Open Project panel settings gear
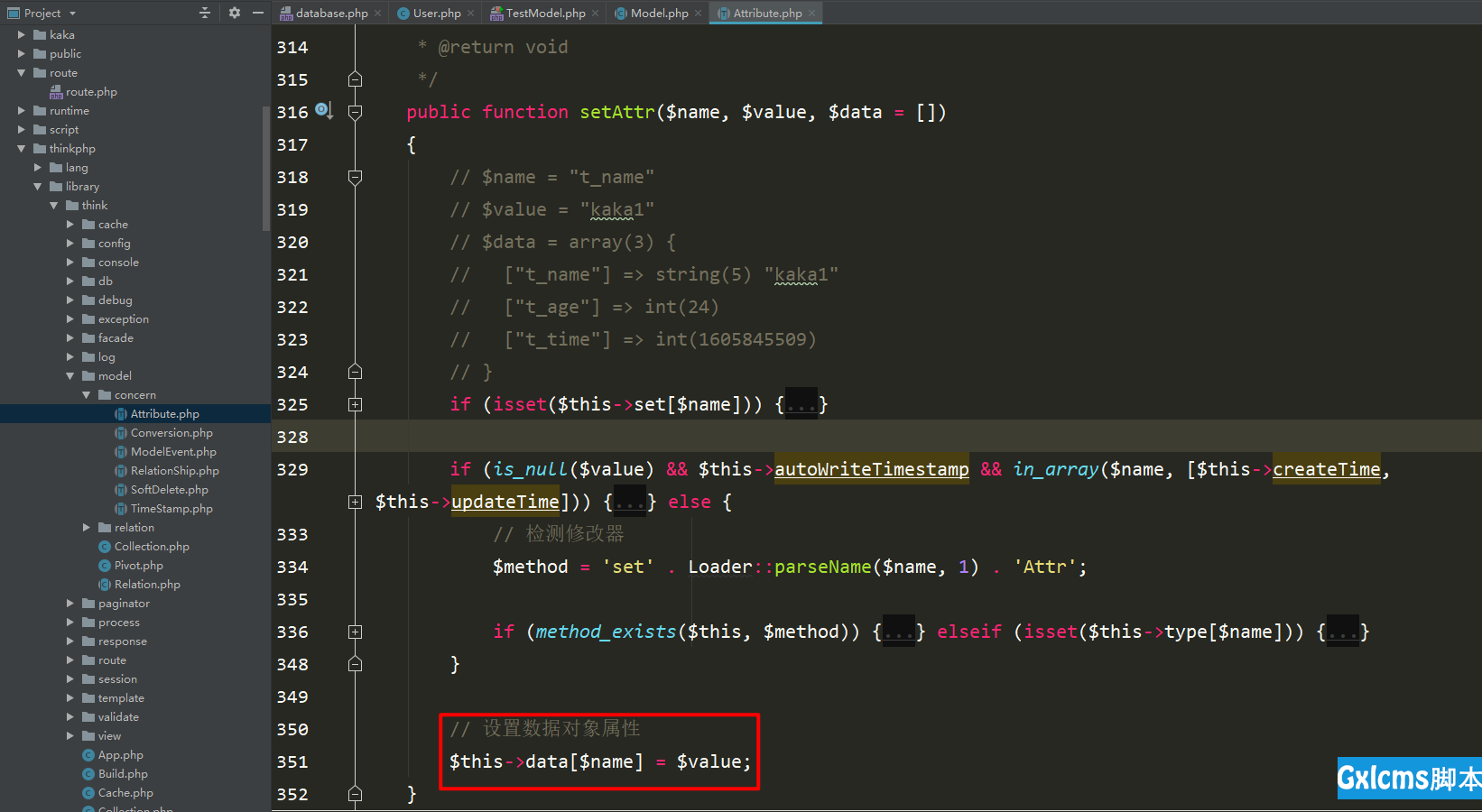 click(235, 13)
